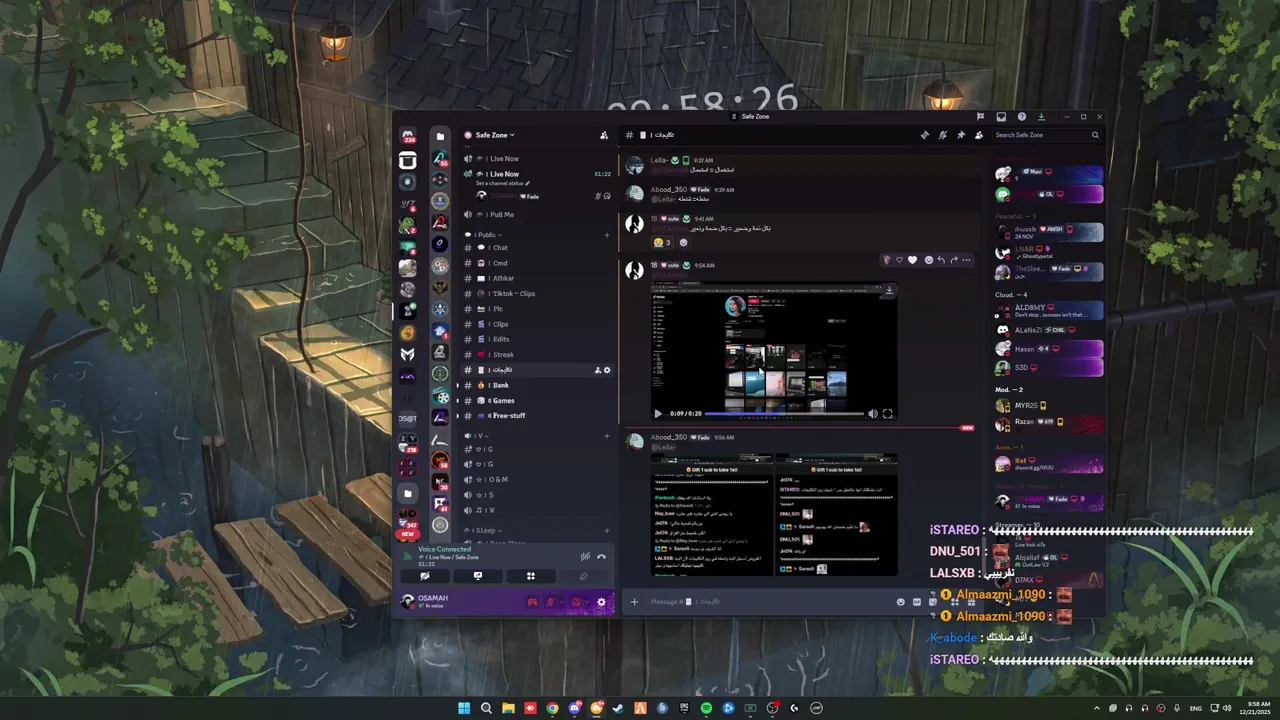Open the Chat text channel
This screenshot has height=720, width=1280.
tap(537, 248)
